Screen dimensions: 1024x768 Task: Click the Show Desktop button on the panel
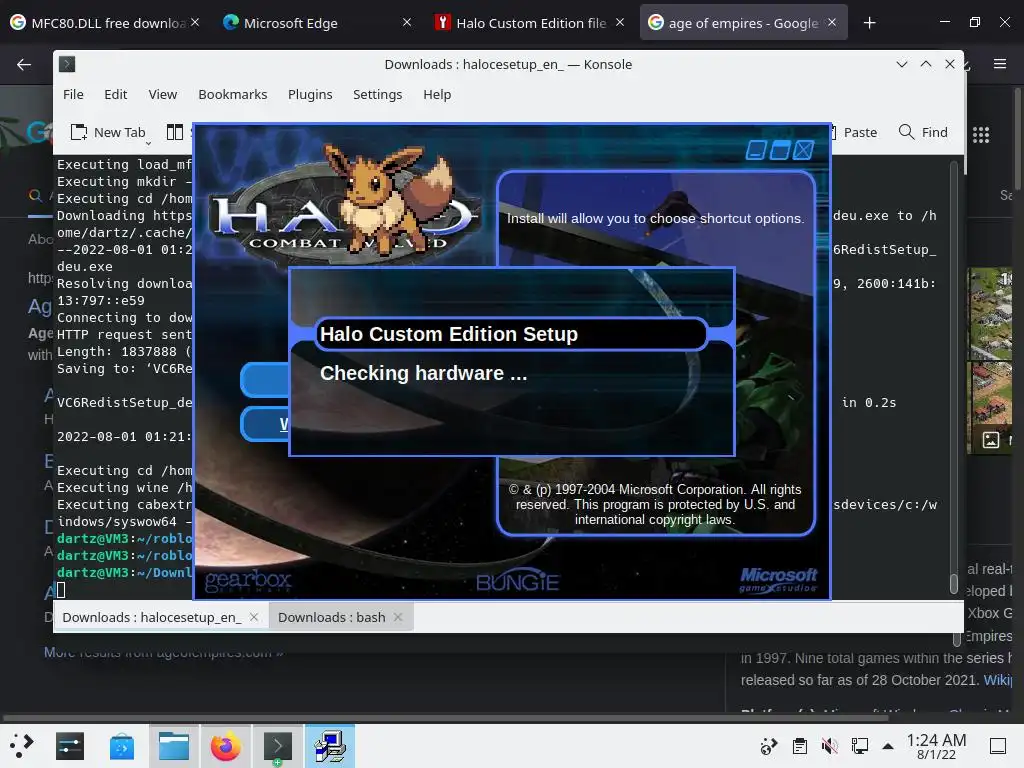(998, 745)
